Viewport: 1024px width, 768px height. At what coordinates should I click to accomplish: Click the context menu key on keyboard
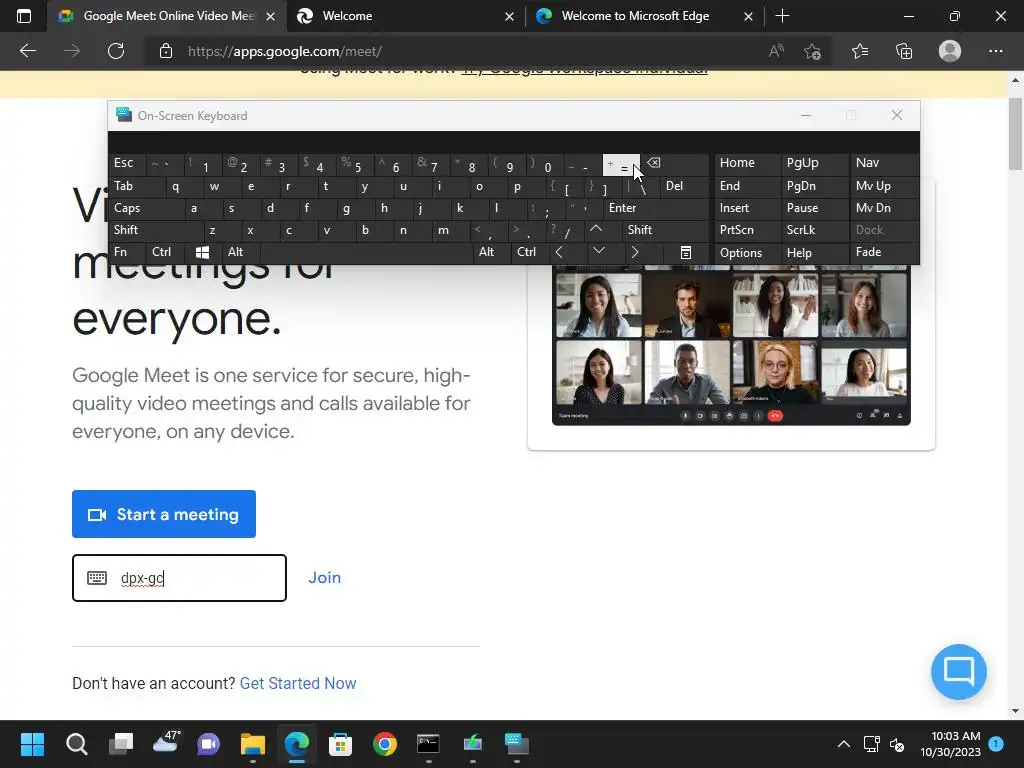tap(686, 252)
